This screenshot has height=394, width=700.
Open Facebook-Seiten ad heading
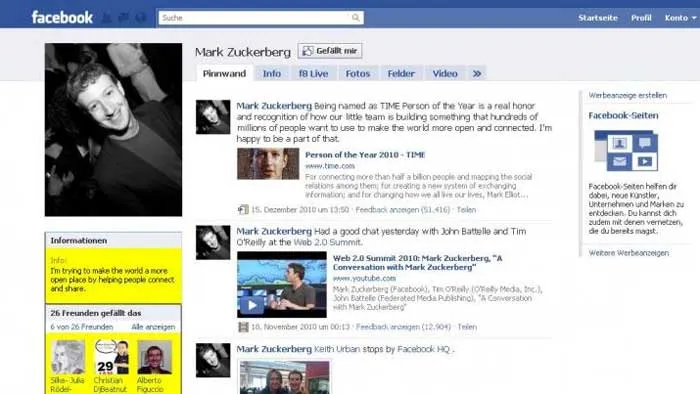tap(623, 116)
